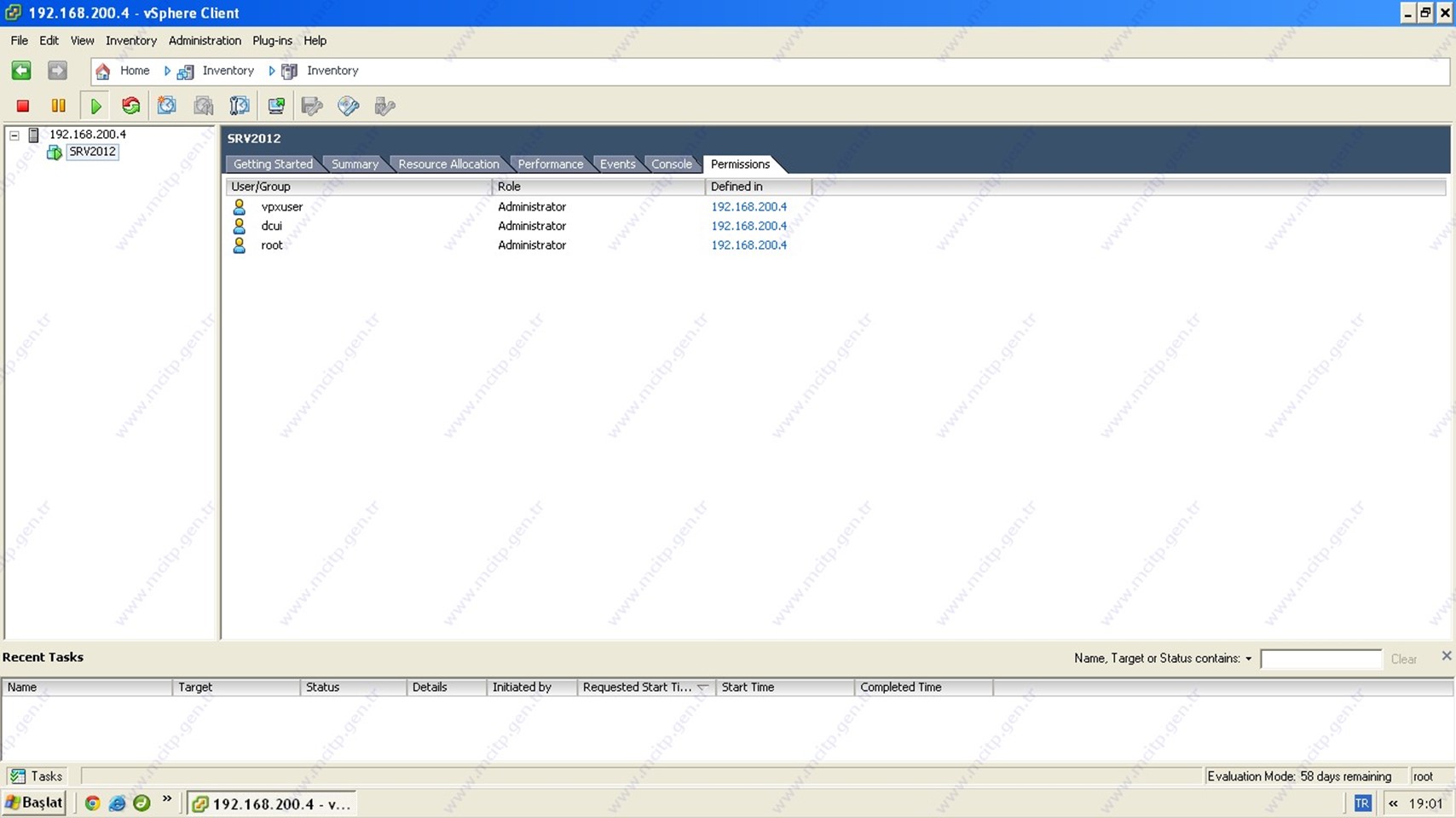Click the Forward navigation arrow

[x=57, y=71]
